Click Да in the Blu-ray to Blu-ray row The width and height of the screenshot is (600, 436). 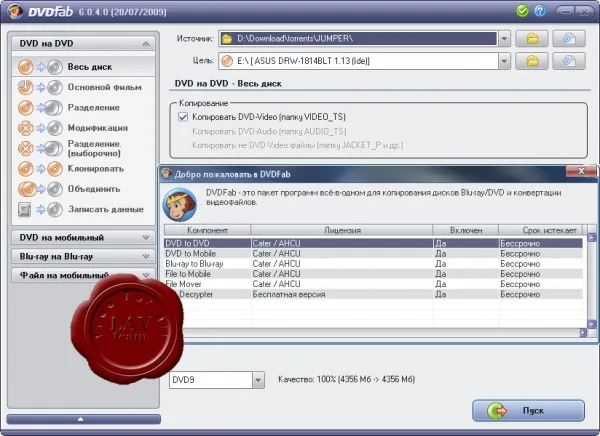click(x=440, y=264)
